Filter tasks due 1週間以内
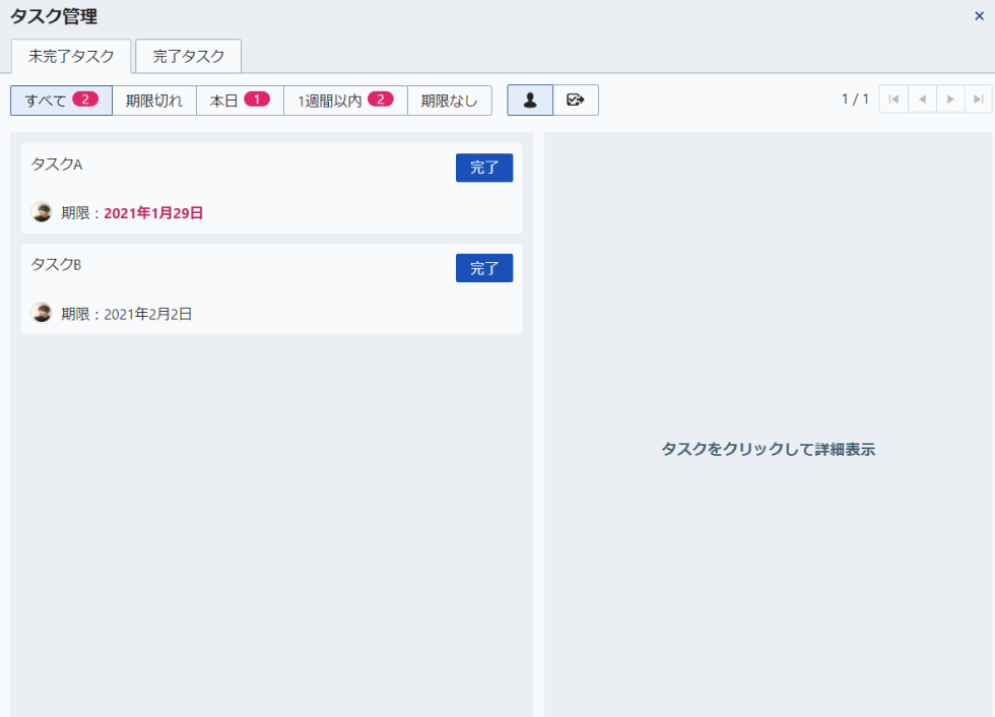The image size is (995, 717). 345,100
